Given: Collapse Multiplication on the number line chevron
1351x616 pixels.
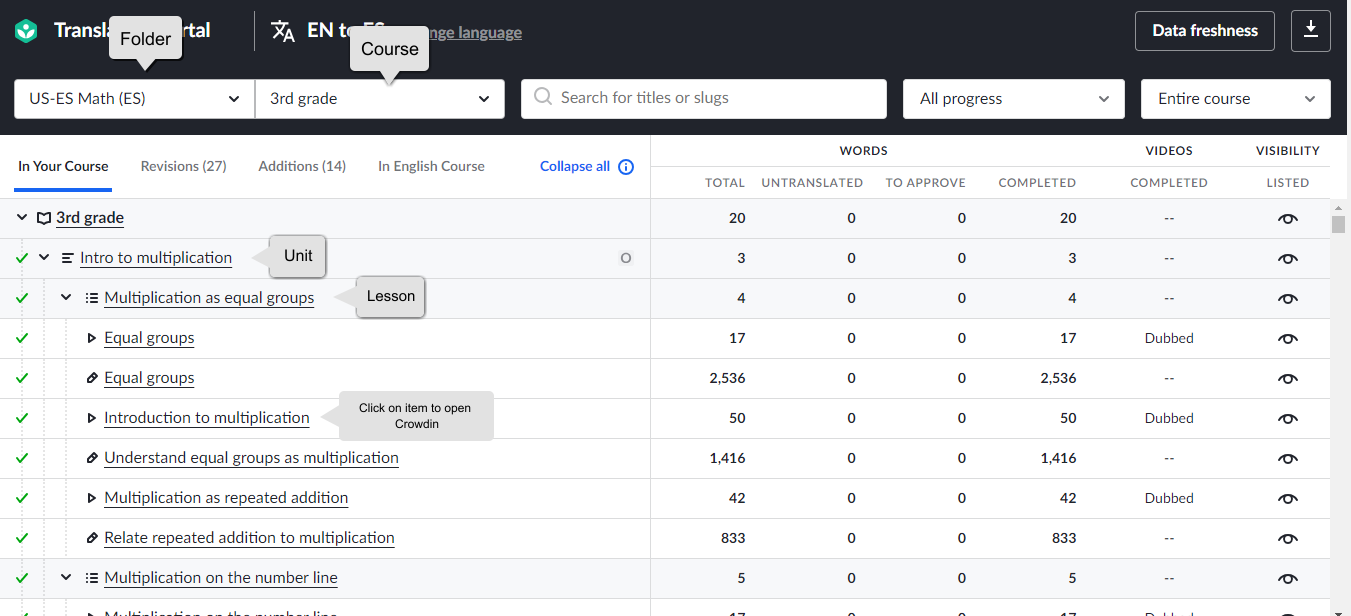Looking at the screenshot, I should (67, 578).
